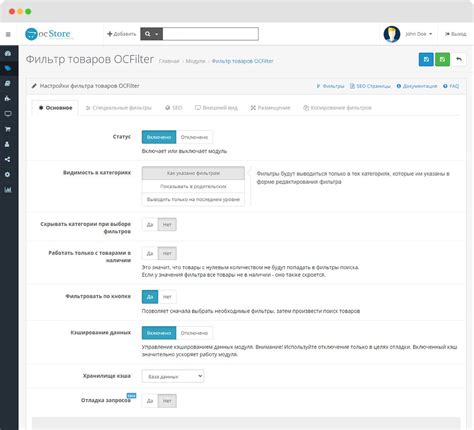Open third sidebar icon below the tags icon

(8, 83)
